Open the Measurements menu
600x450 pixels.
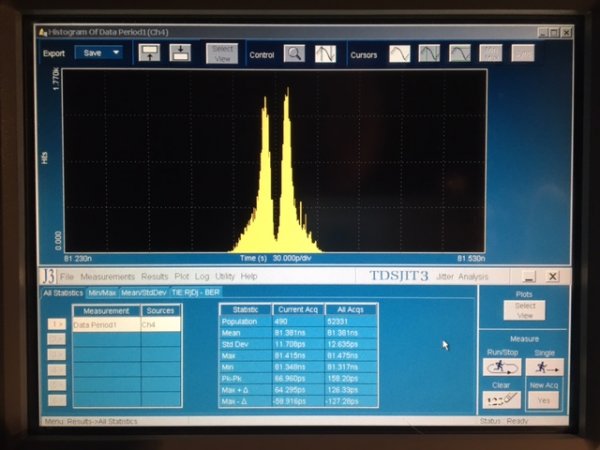coord(106,276)
